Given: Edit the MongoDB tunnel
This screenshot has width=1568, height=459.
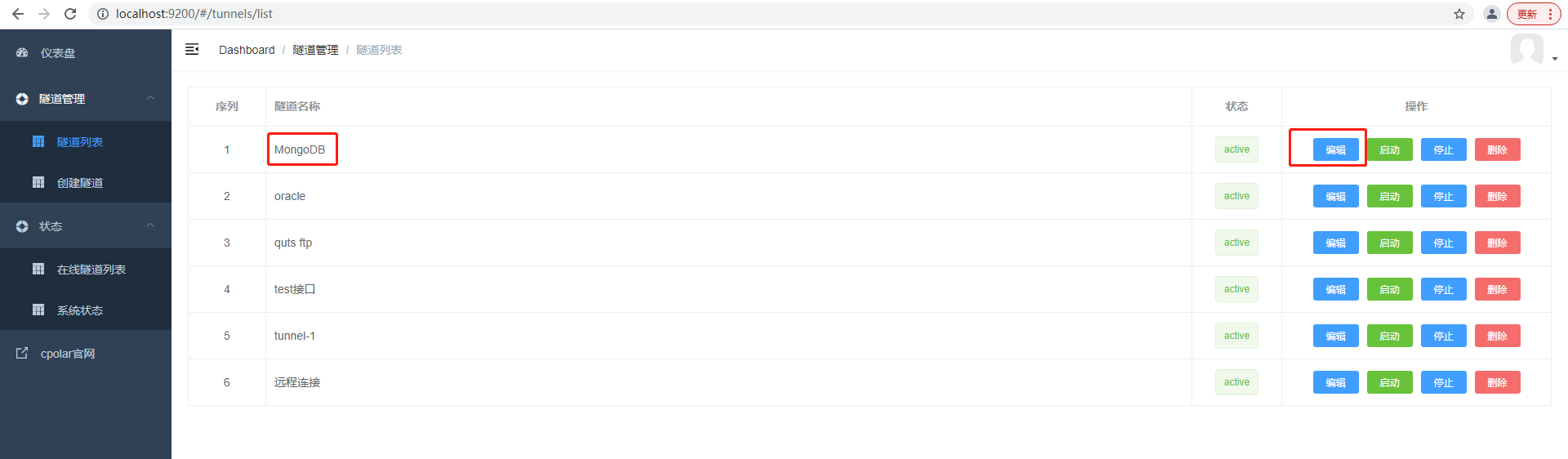Looking at the screenshot, I should click(1335, 149).
